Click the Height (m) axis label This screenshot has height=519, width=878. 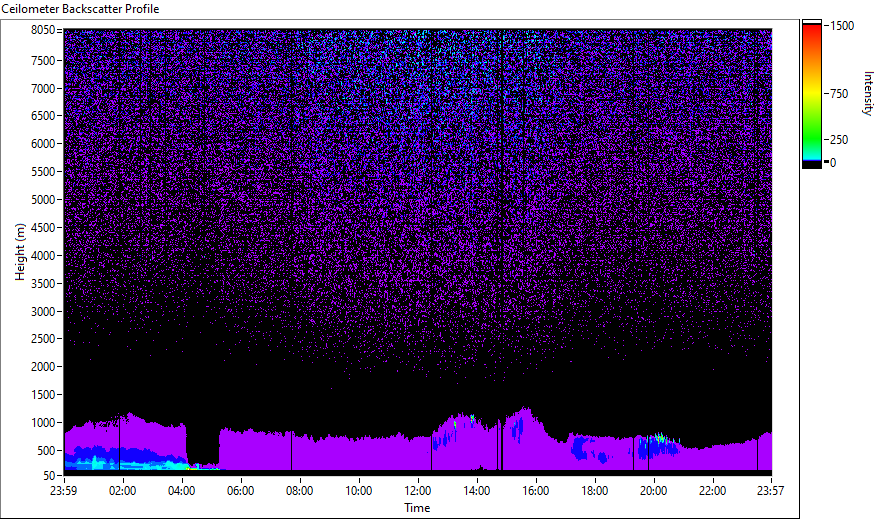(x=20, y=252)
